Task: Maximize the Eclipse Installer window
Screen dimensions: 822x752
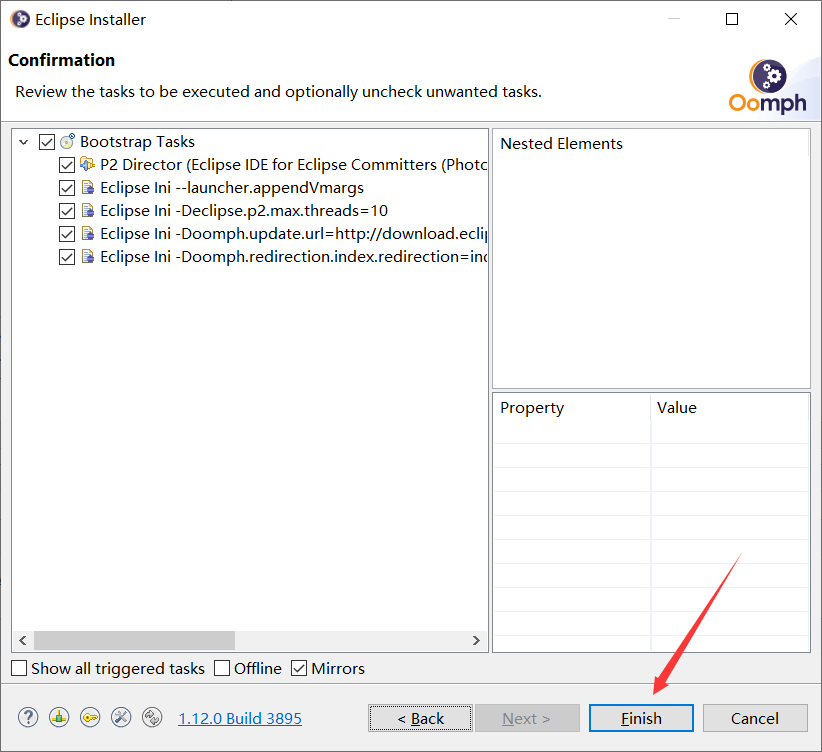Action: pyautogui.click(x=732, y=19)
